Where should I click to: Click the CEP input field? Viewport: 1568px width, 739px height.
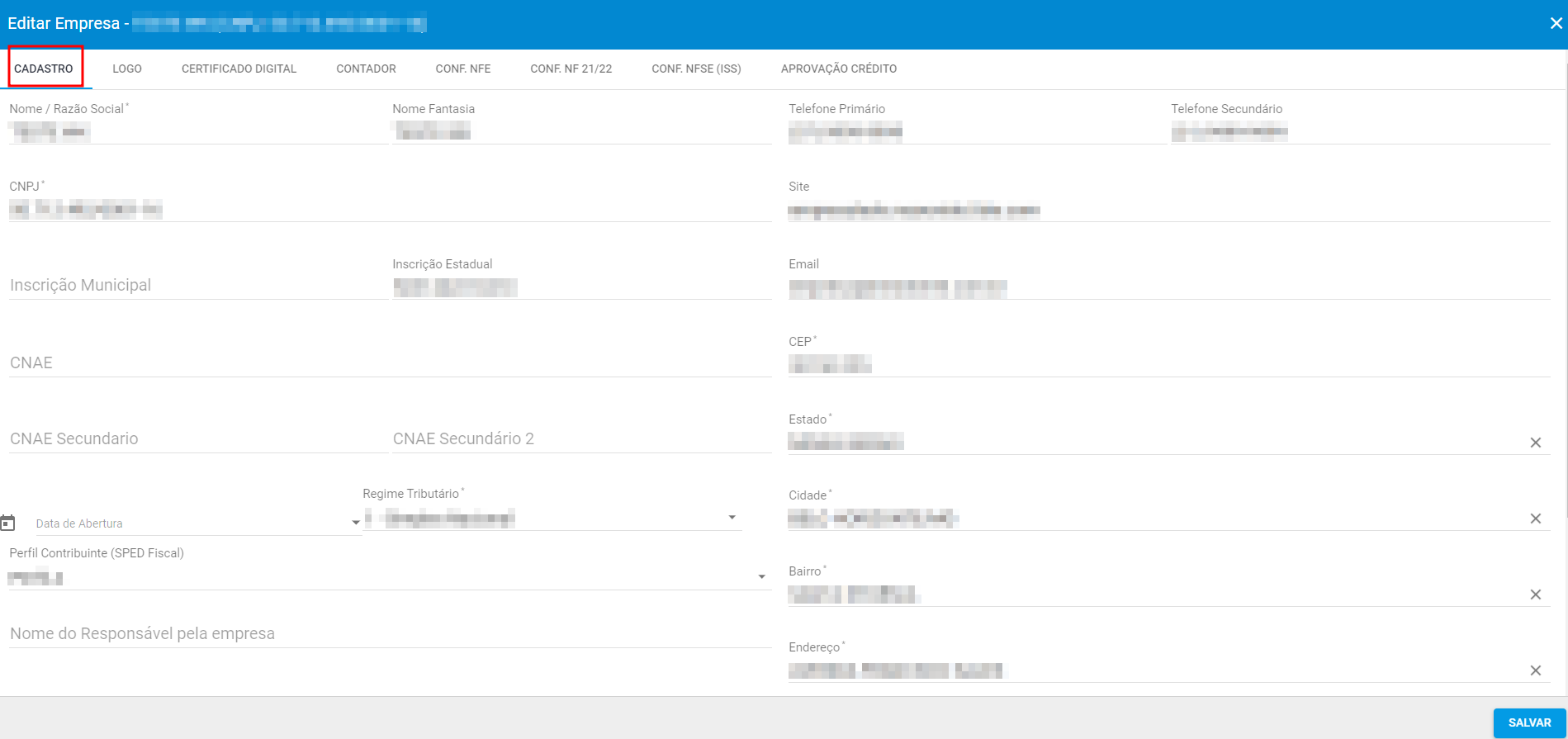[x=1169, y=364]
